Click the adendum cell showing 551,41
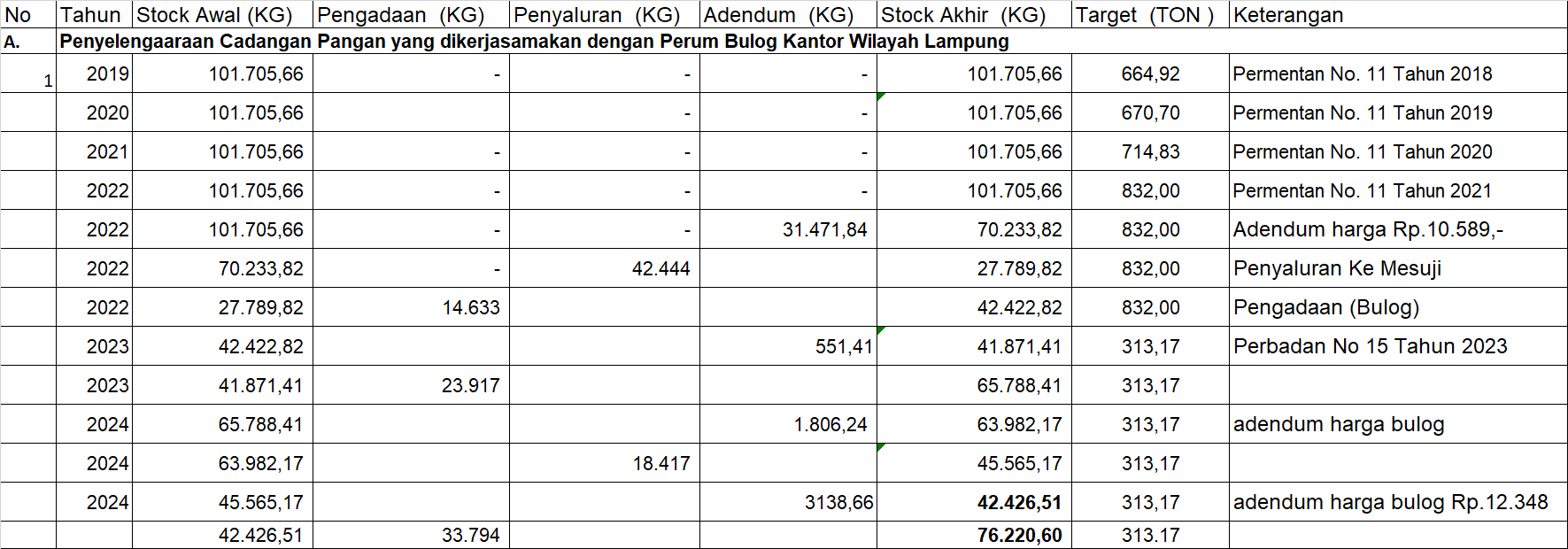This screenshot has width=1568, height=549. 843,347
